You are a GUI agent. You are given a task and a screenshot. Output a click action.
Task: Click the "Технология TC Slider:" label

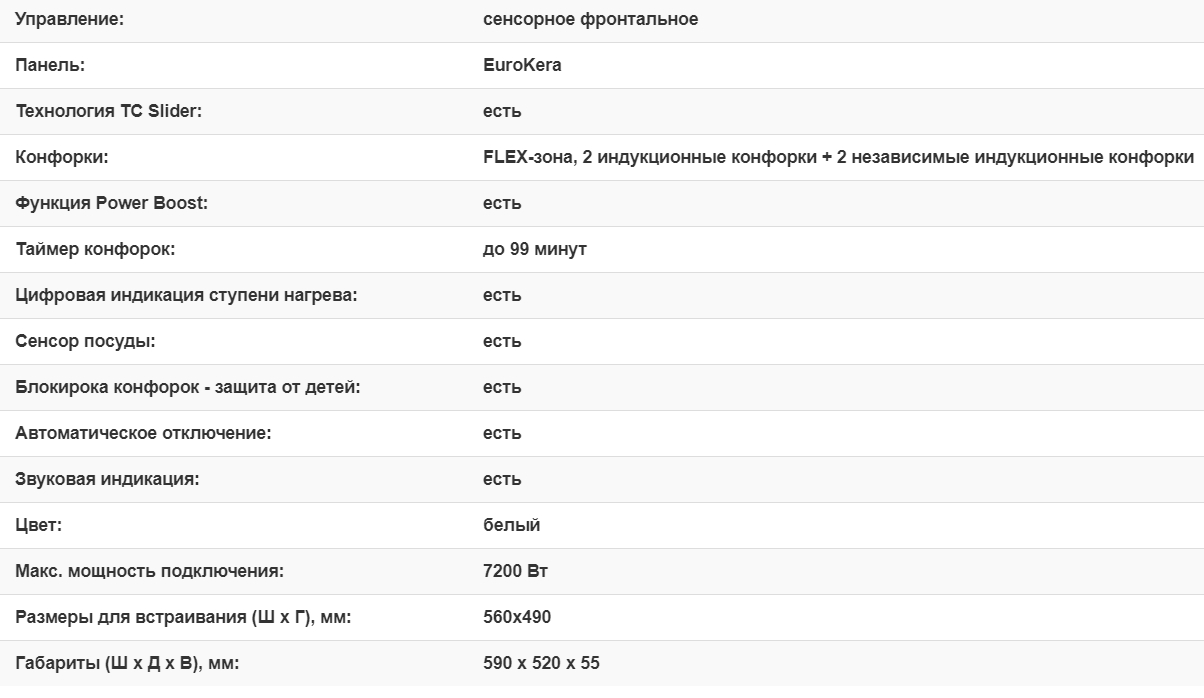coord(109,111)
